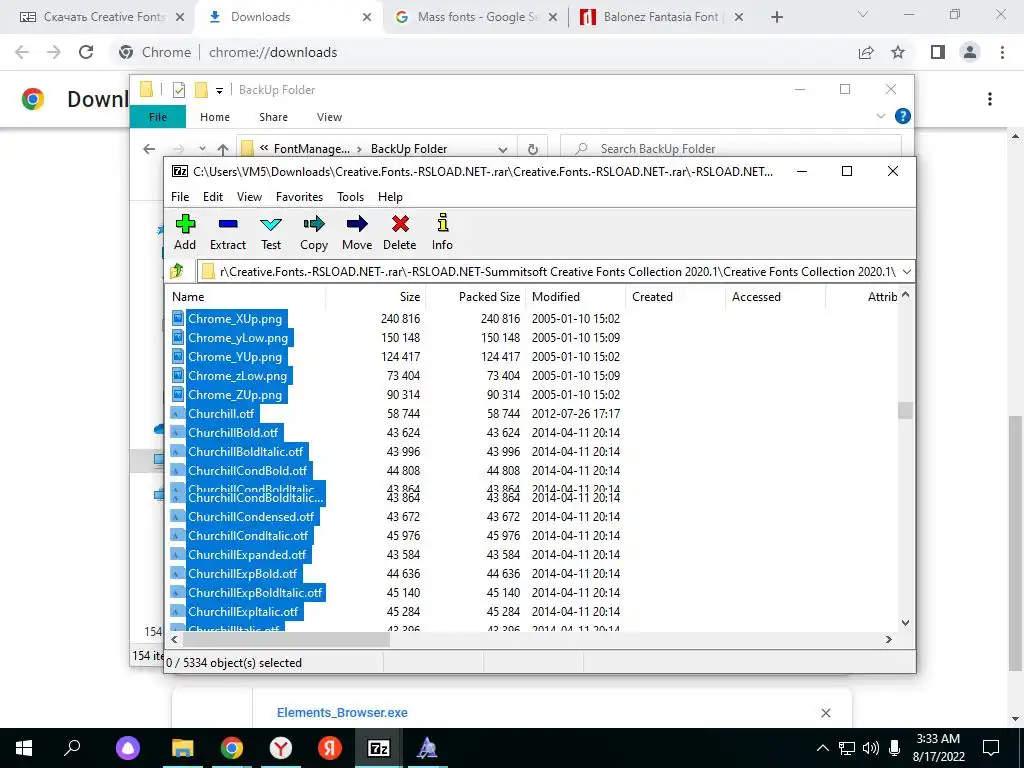Select file ChurchillExpBold.otf

(x=242, y=573)
